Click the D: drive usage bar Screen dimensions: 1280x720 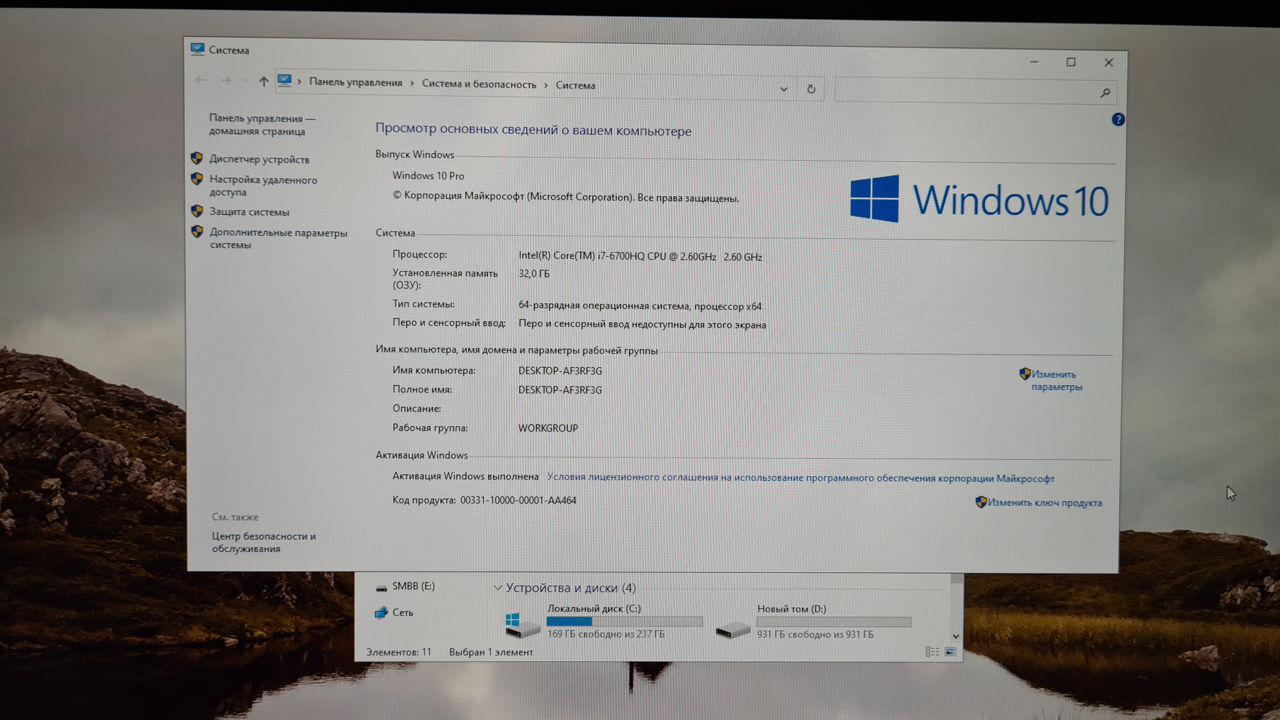click(x=834, y=622)
